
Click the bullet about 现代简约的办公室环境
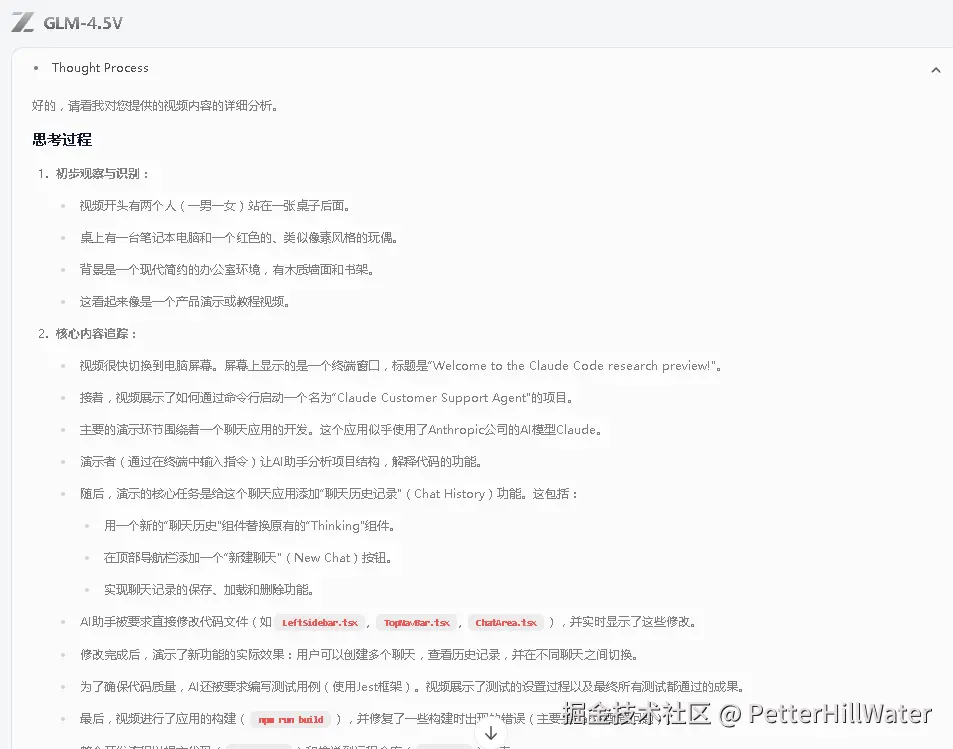coord(227,270)
